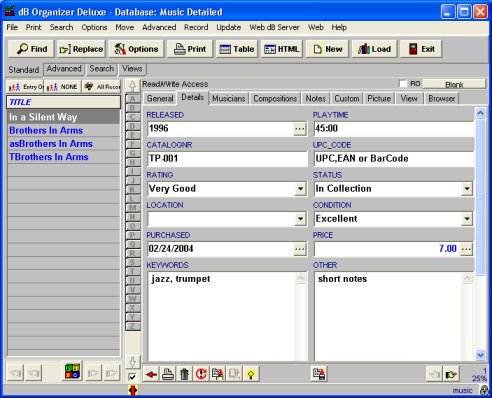Switch to the General tab

click(160, 99)
